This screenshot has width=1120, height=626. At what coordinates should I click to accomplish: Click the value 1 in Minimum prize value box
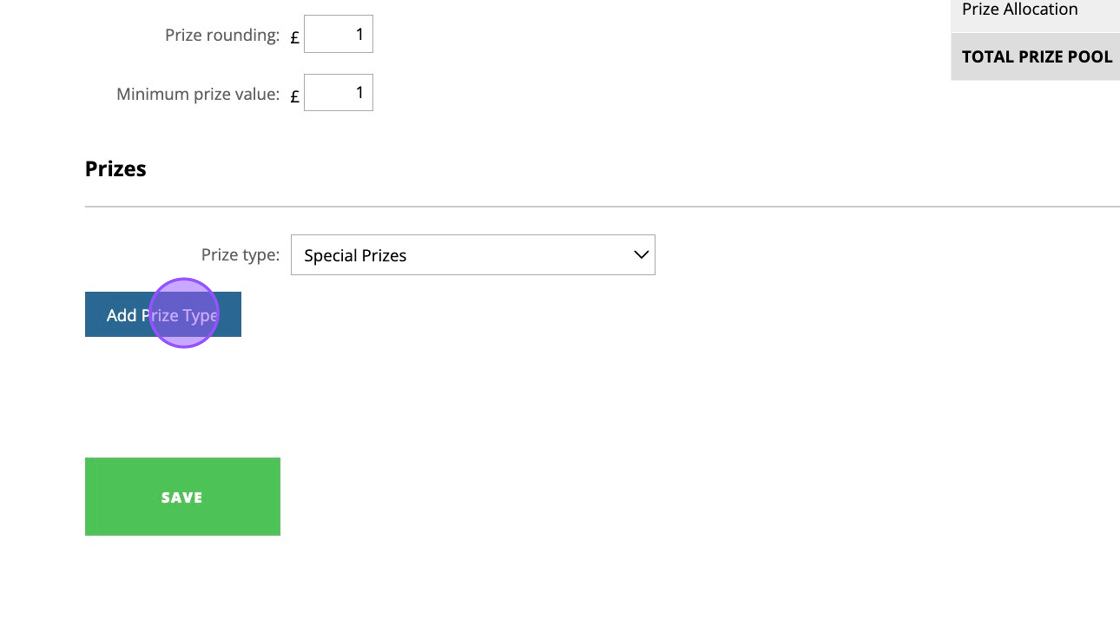(359, 93)
